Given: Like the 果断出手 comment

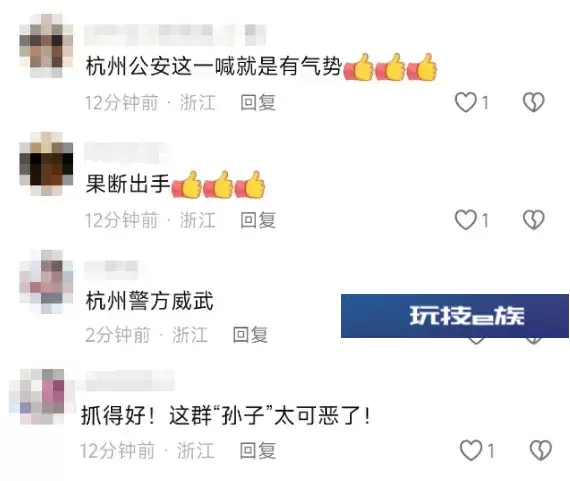Looking at the screenshot, I should pyautogui.click(x=466, y=220).
